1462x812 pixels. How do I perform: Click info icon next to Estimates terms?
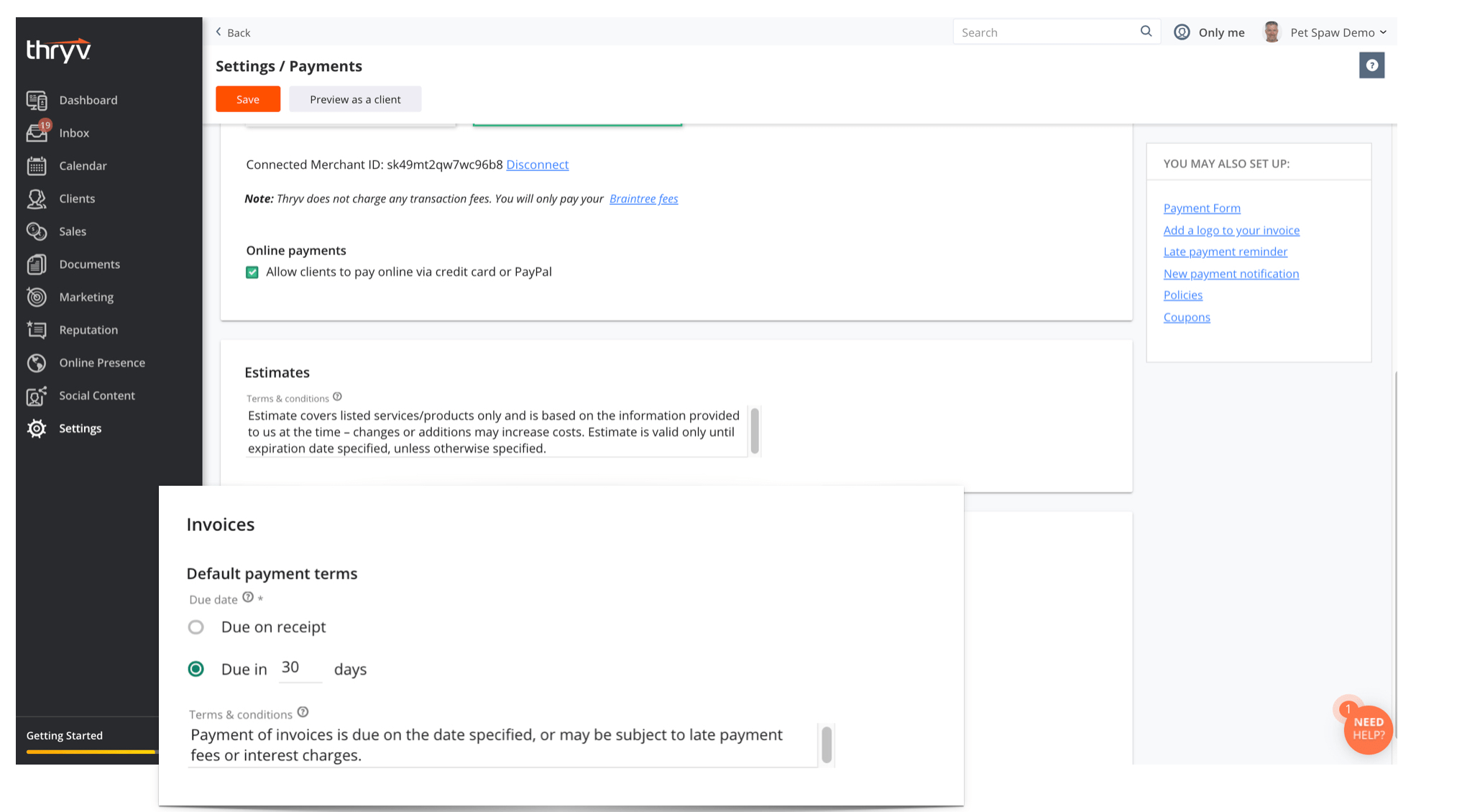pyautogui.click(x=337, y=397)
